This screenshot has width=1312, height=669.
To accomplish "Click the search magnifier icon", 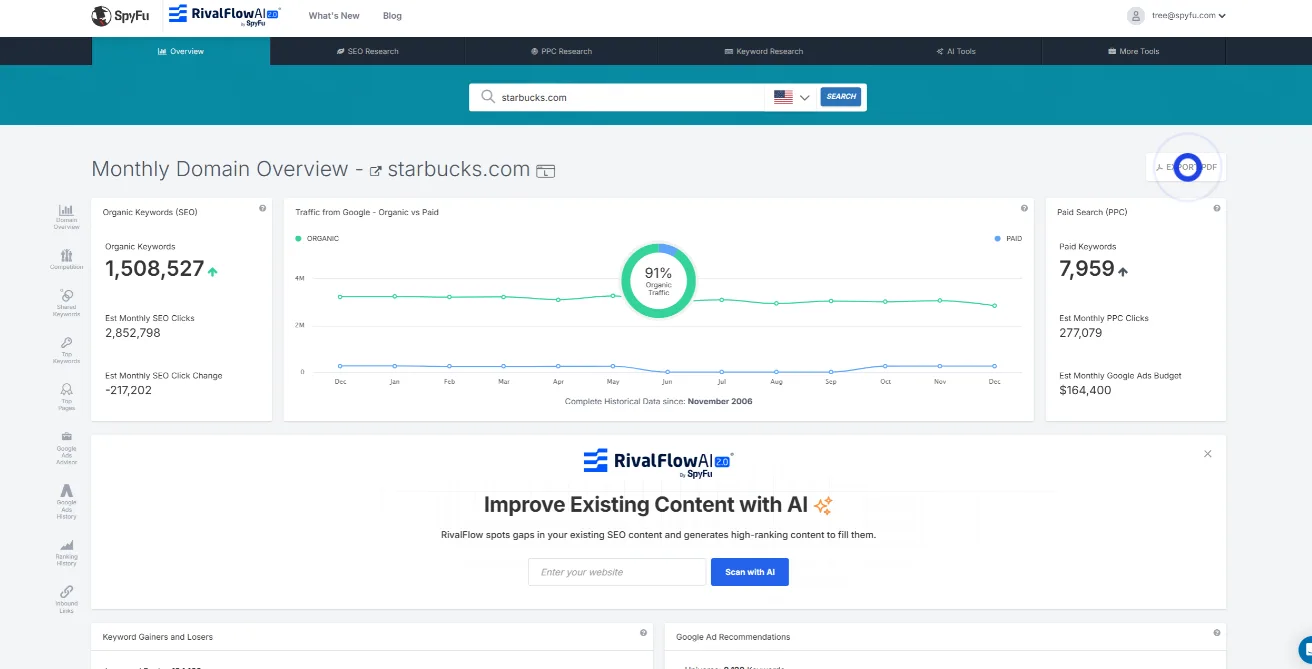I will pos(488,97).
